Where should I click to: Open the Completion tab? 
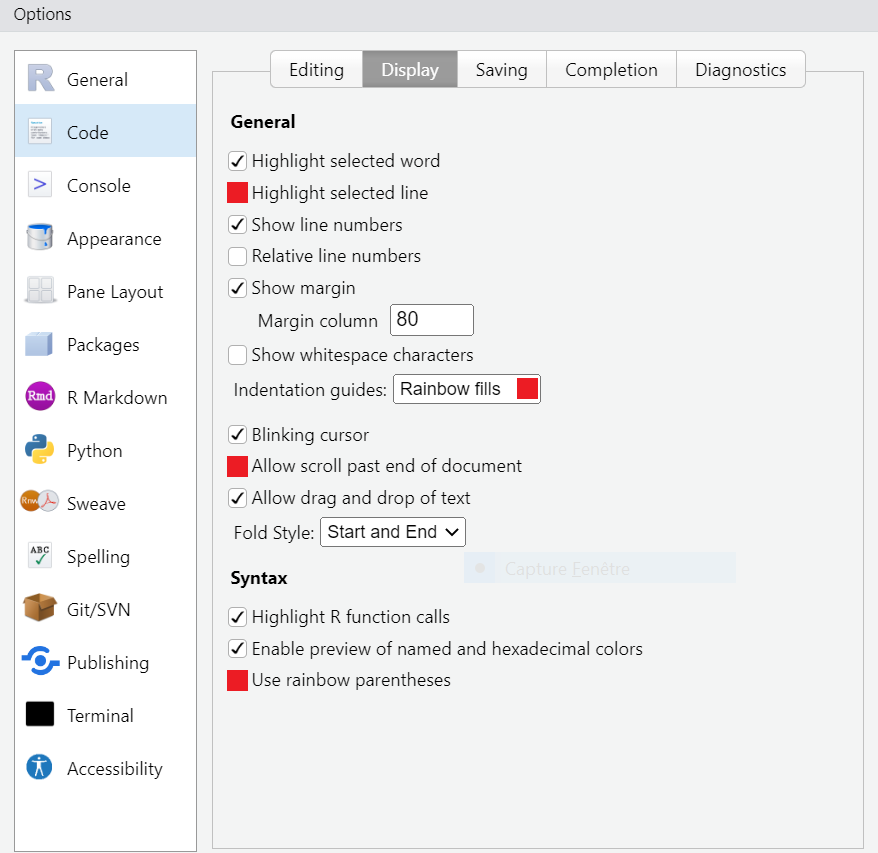pos(611,70)
